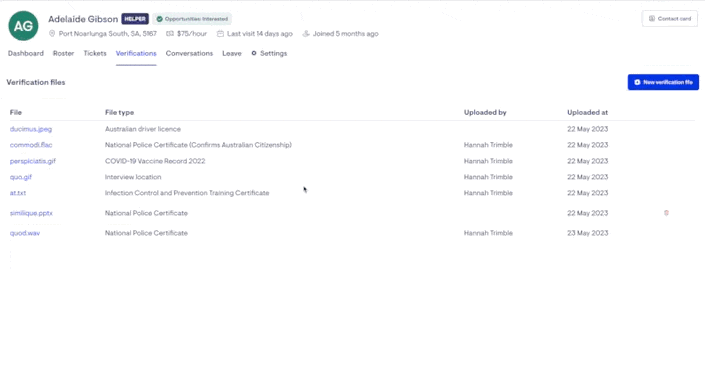Click the HELPER badge
The image size is (705, 374).
click(135, 19)
